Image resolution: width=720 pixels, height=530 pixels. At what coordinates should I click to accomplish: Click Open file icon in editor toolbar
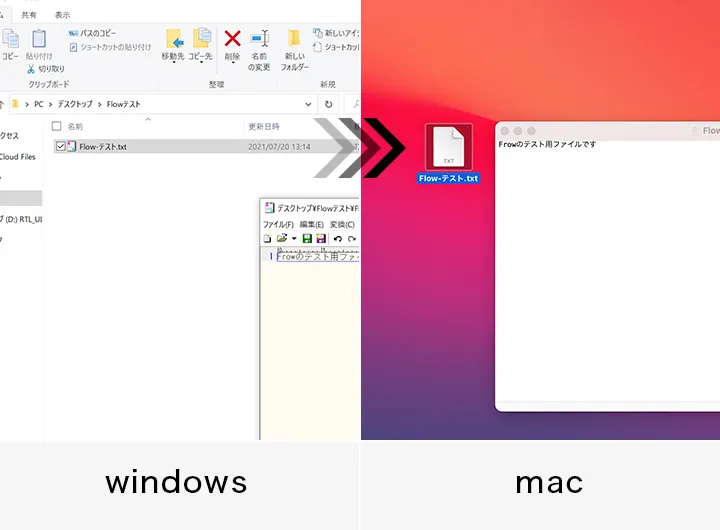point(282,238)
